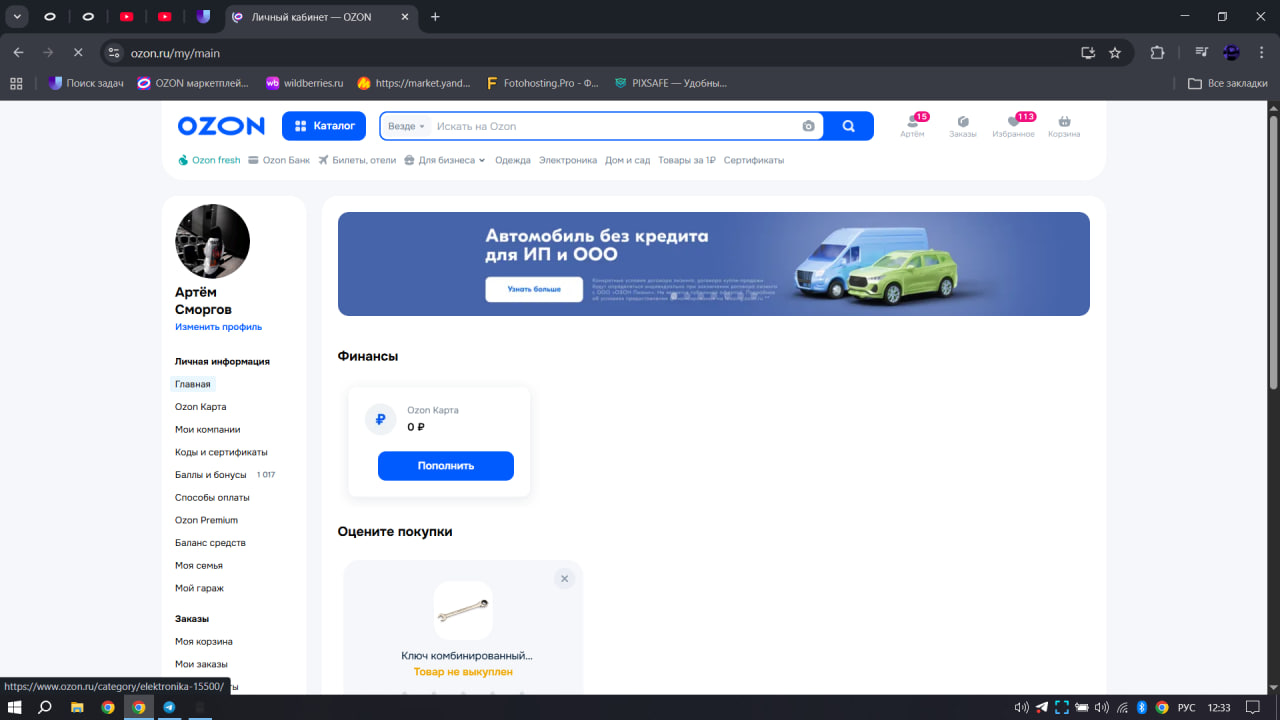Screen dimensions: 1280x720
Task: Open the Каталог catalog button
Action: click(324, 126)
